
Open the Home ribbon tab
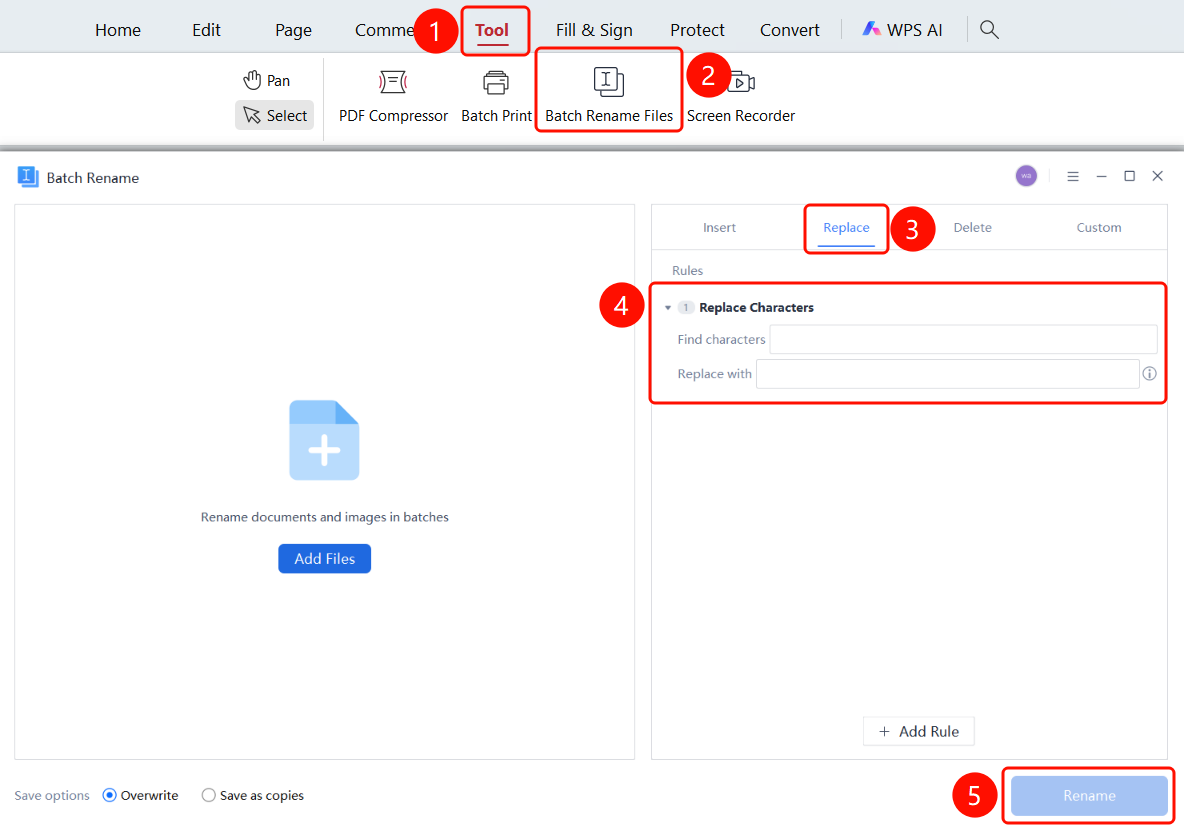(118, 29)
